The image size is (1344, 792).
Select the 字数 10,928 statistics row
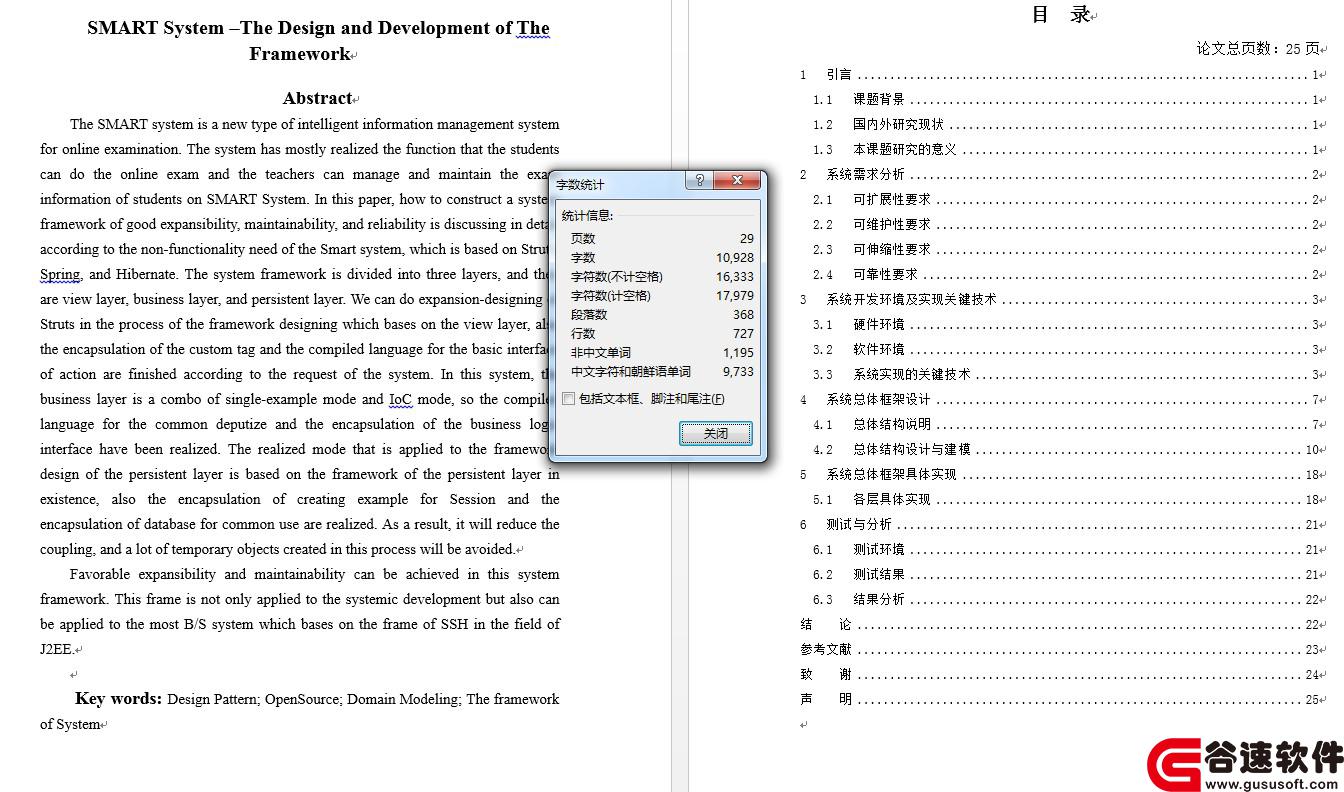(661, 258)
